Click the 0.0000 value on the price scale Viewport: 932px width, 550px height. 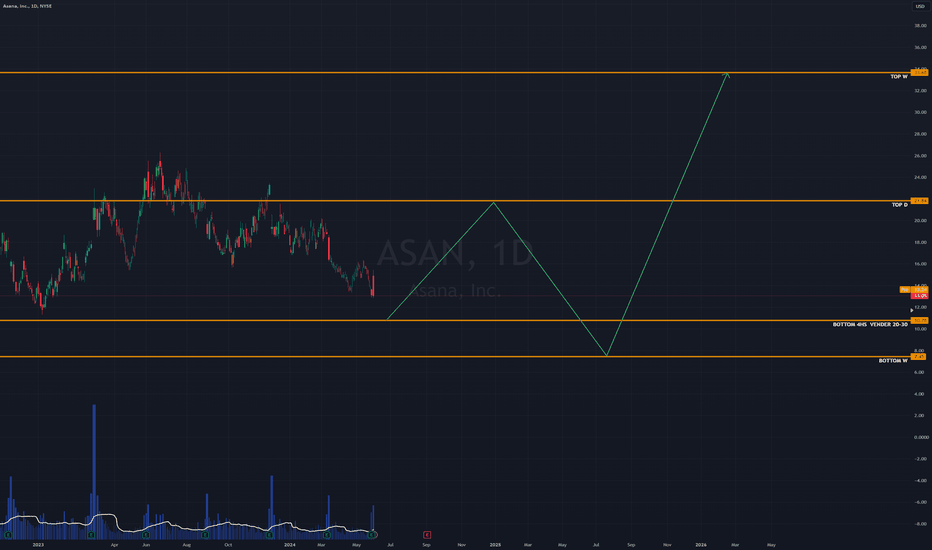921,437
